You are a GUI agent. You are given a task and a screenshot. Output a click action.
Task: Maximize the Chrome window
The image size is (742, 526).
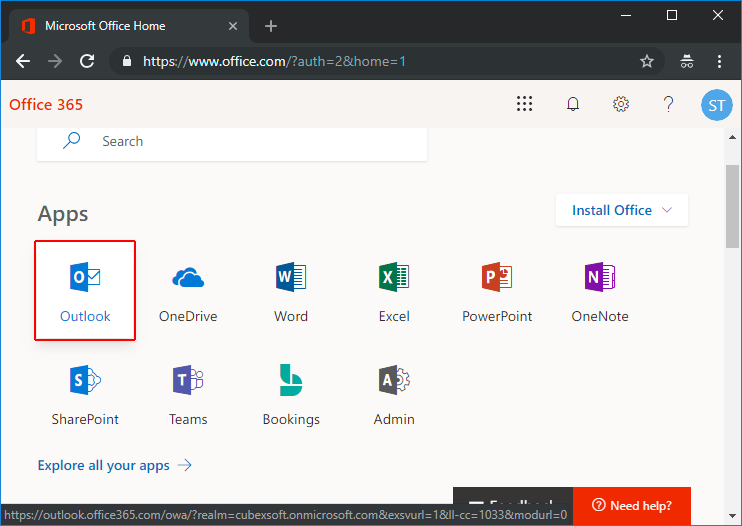point(671,15)
